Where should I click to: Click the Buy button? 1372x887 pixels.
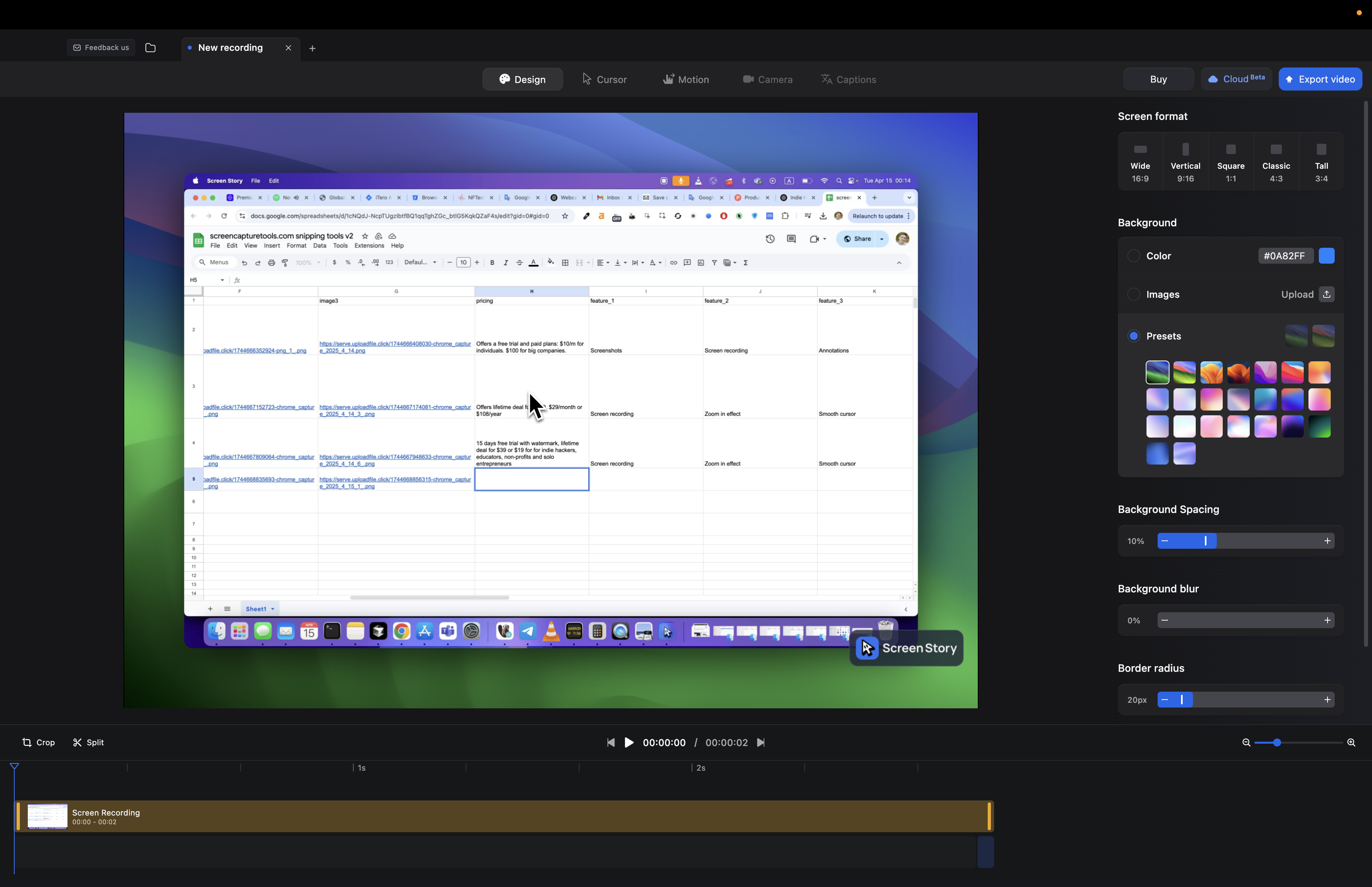pyautogui.click(x=1158, y=79)
